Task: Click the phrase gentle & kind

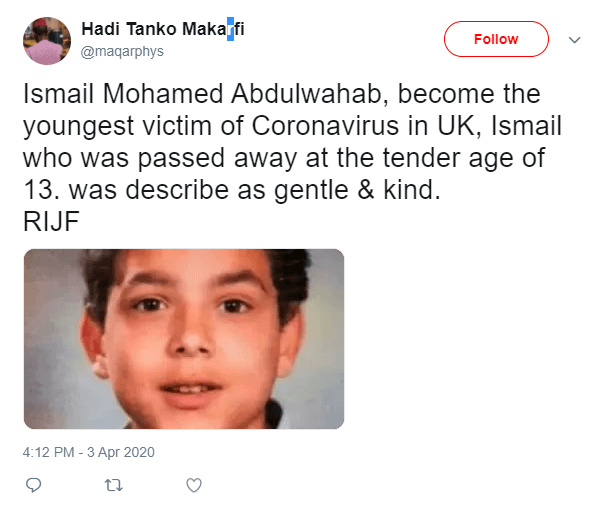Action: click(357, 190)
